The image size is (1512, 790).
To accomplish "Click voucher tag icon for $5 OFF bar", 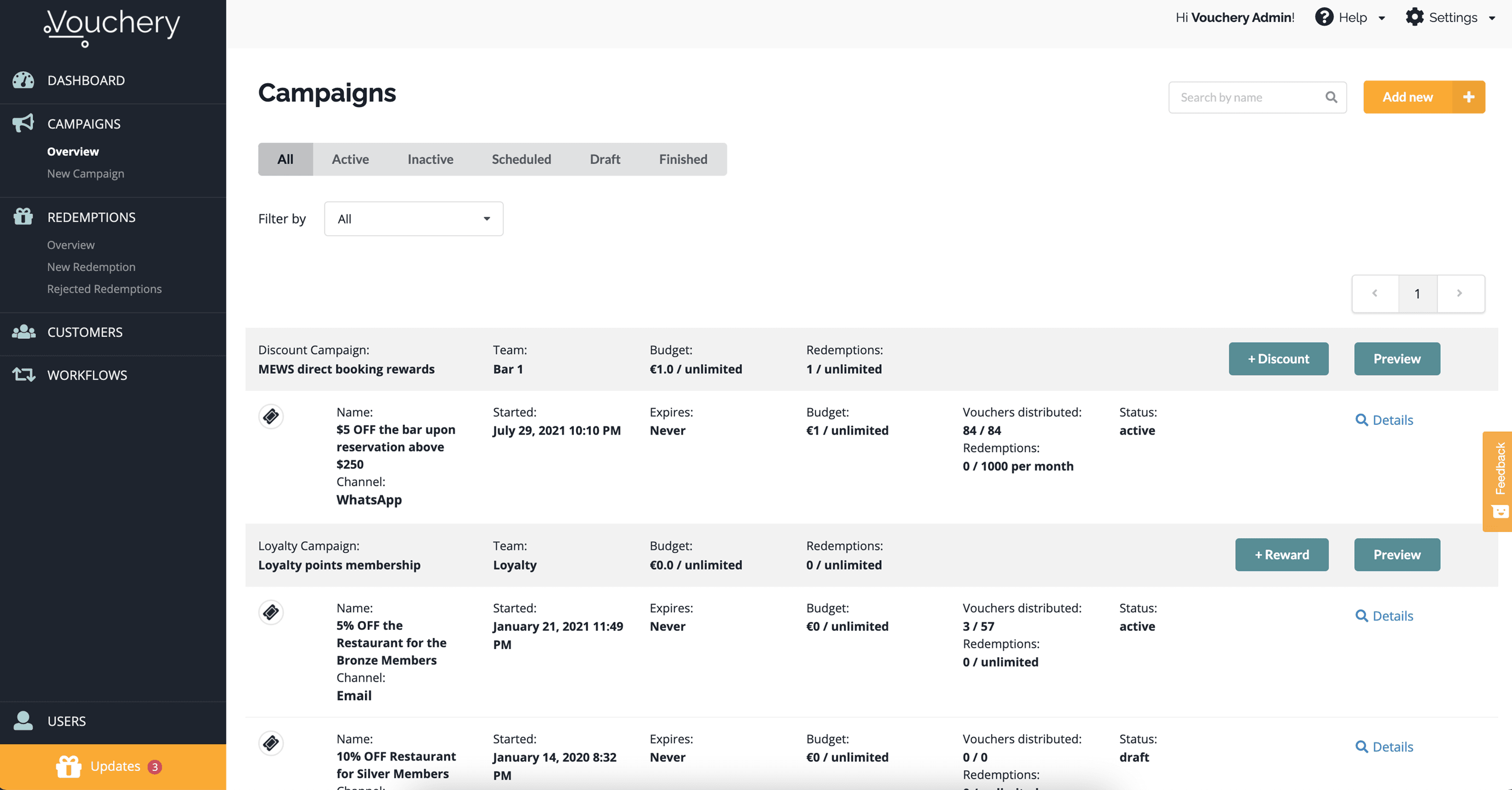I will click(271, 417).
